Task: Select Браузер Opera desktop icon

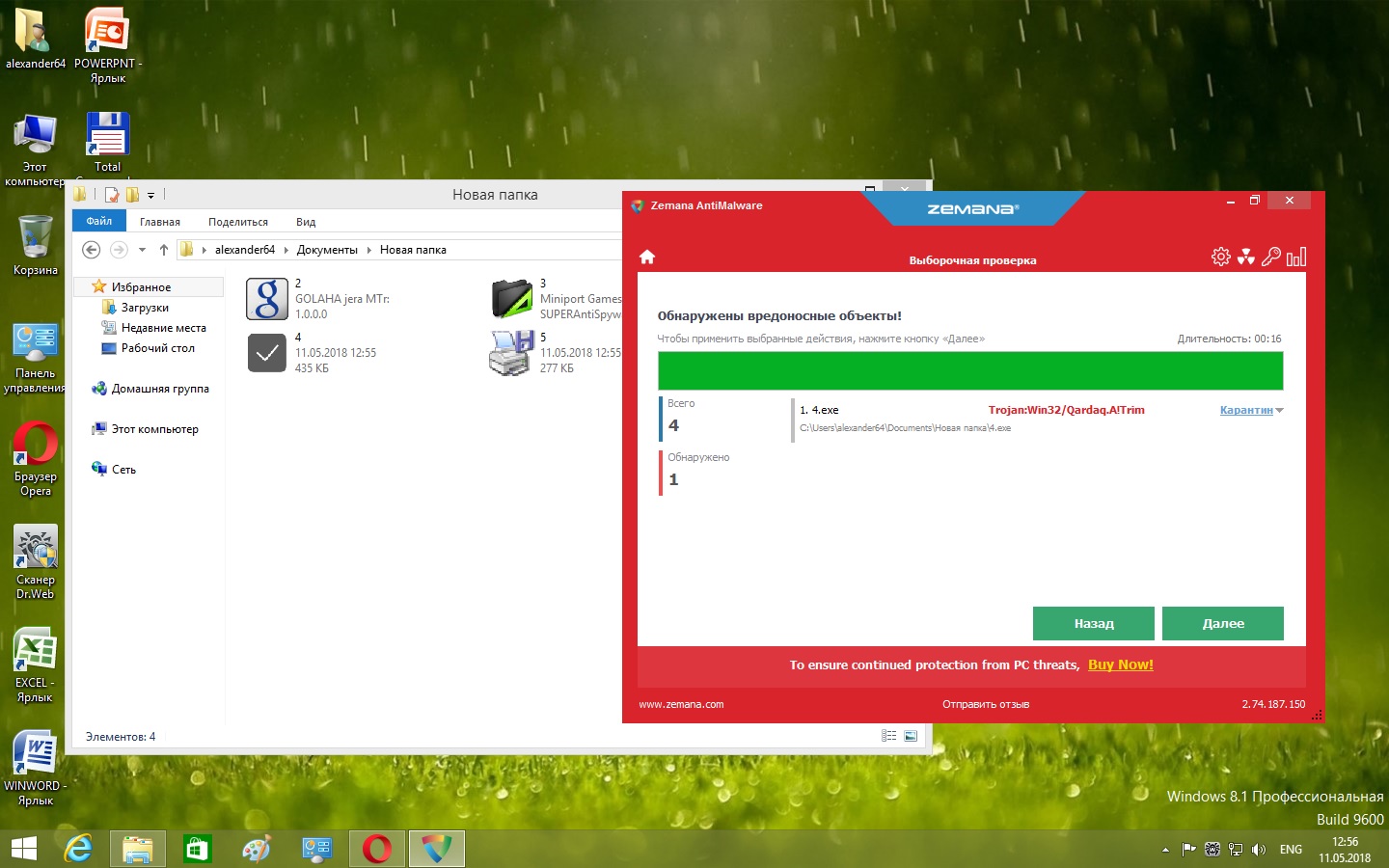Action: point(36,459)
